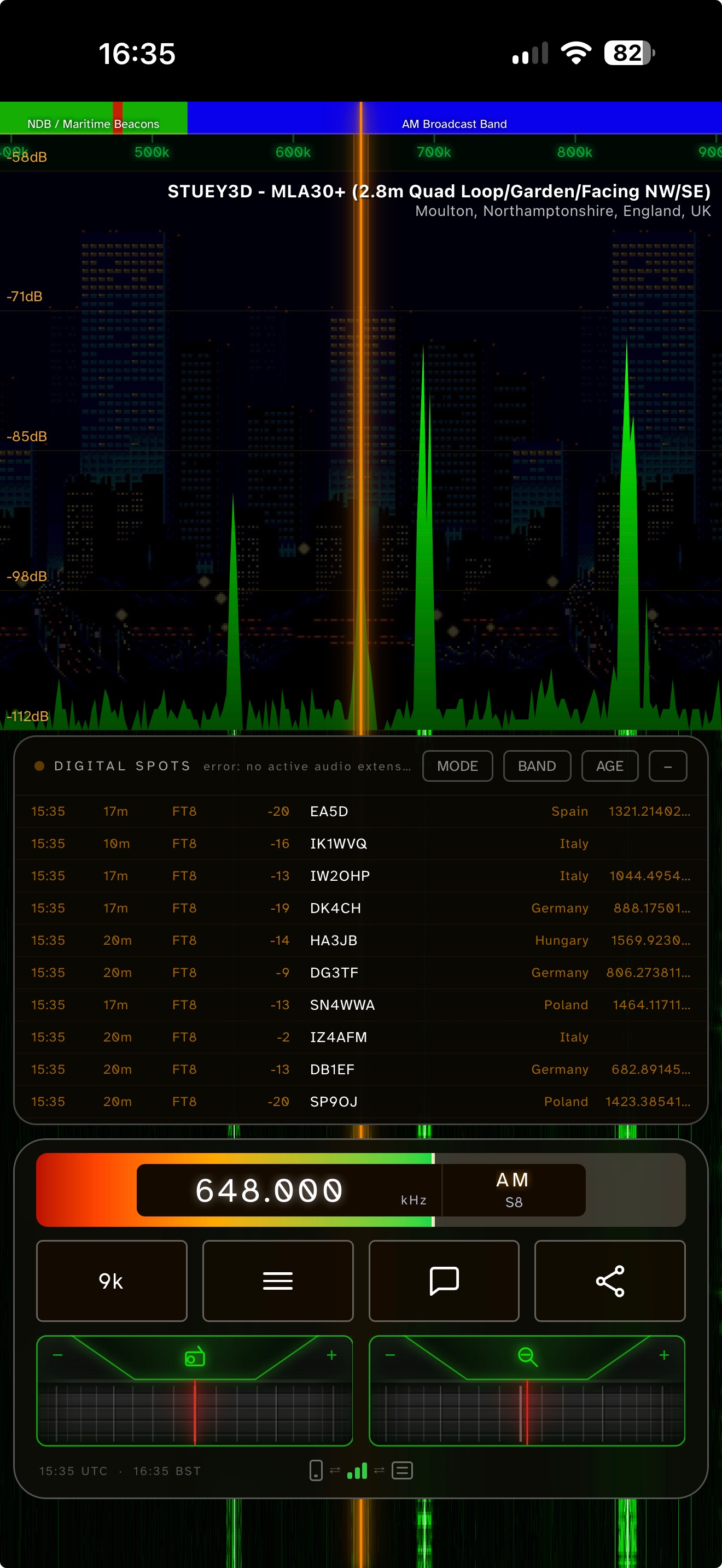The width and height of the screenshot is (722, 1568).
Task: Tap the share icon button
Action: coord(610,1280)
